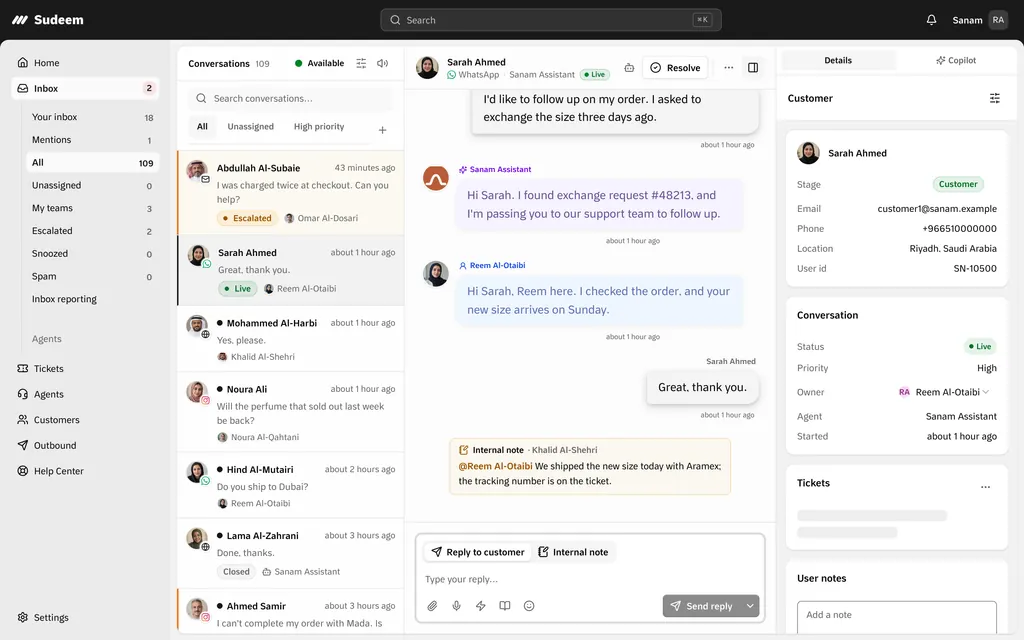Open the Tickets section three-dots menu
Screen dimensions: 1024x640
(985, 487)
